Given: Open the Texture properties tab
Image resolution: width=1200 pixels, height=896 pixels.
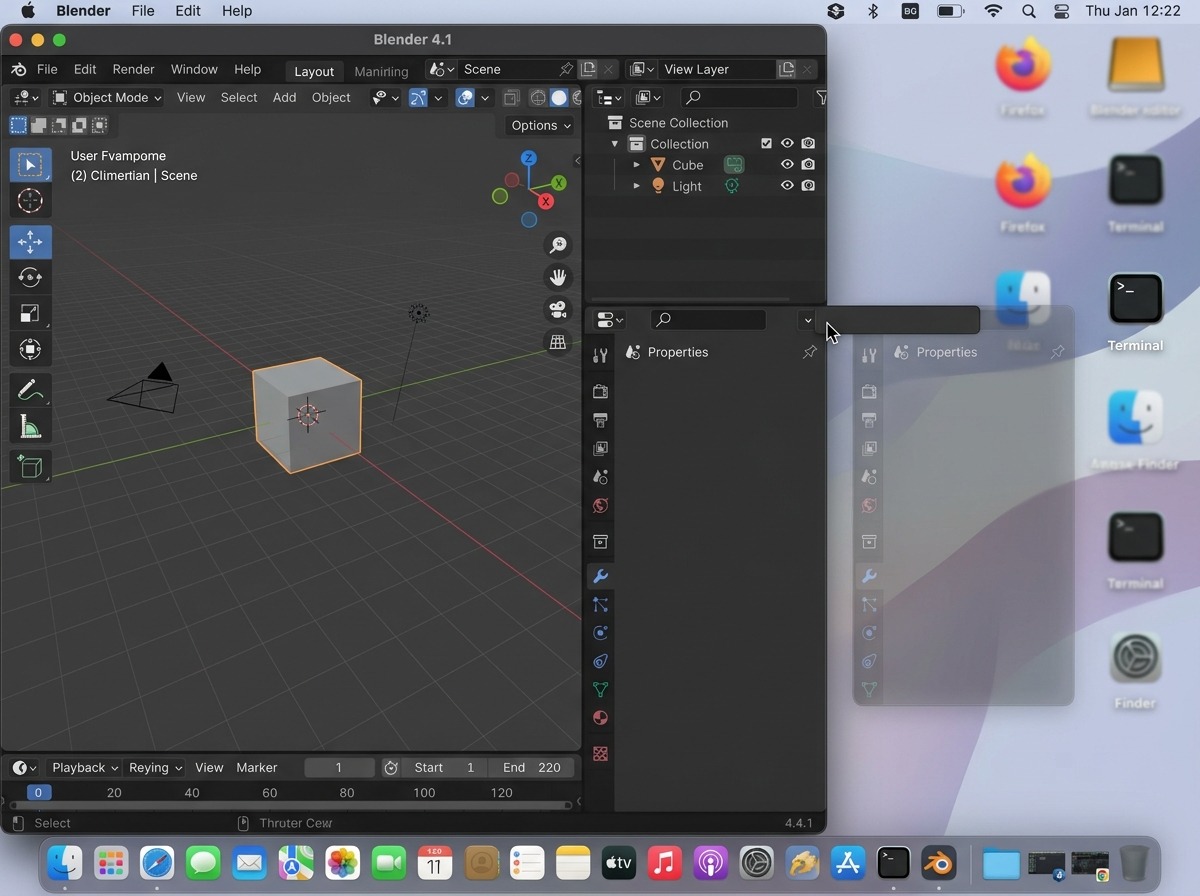Looking at the screenshot, I should [x=600, y=754].
